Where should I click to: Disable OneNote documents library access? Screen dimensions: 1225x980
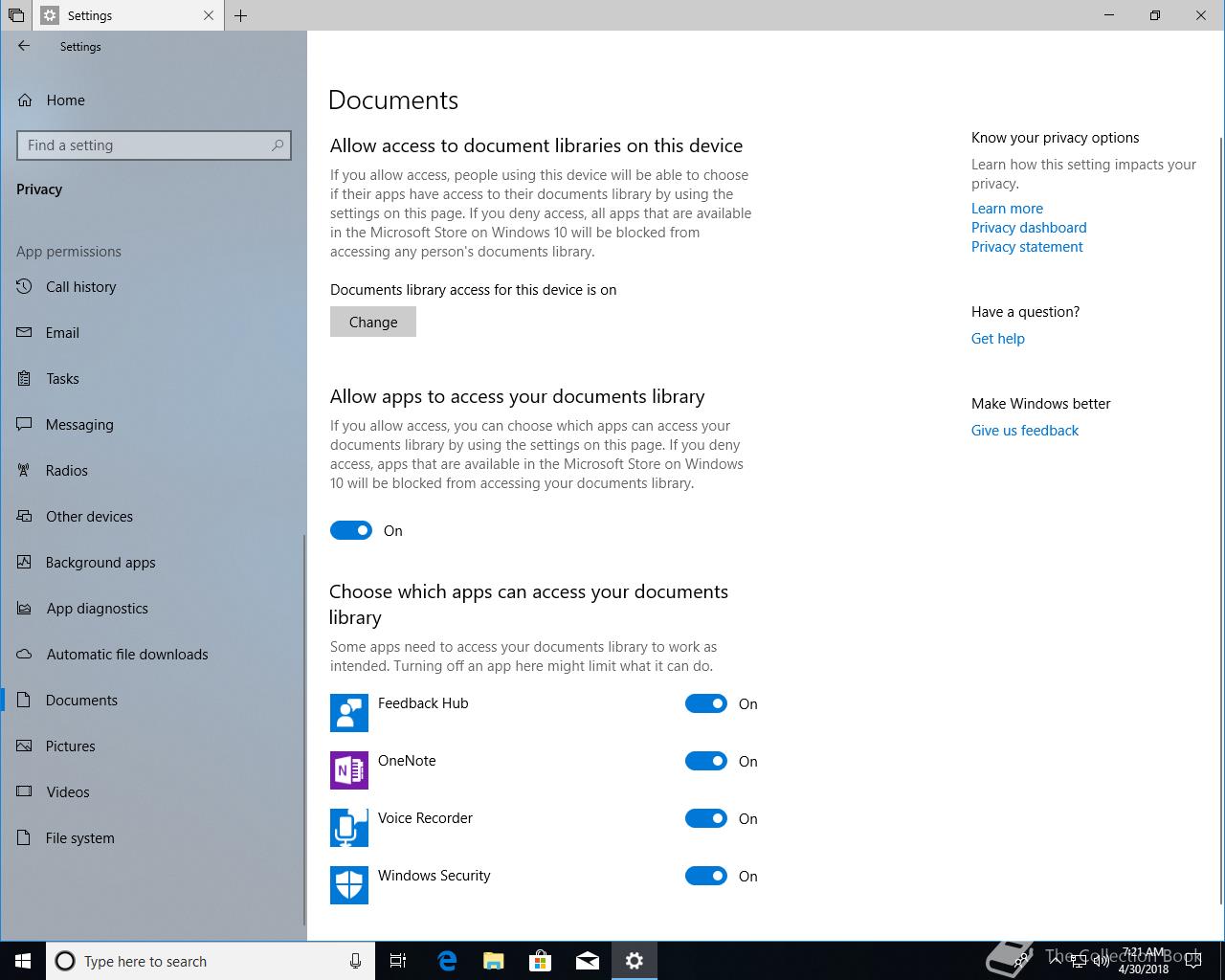click(x=706, y=761)
